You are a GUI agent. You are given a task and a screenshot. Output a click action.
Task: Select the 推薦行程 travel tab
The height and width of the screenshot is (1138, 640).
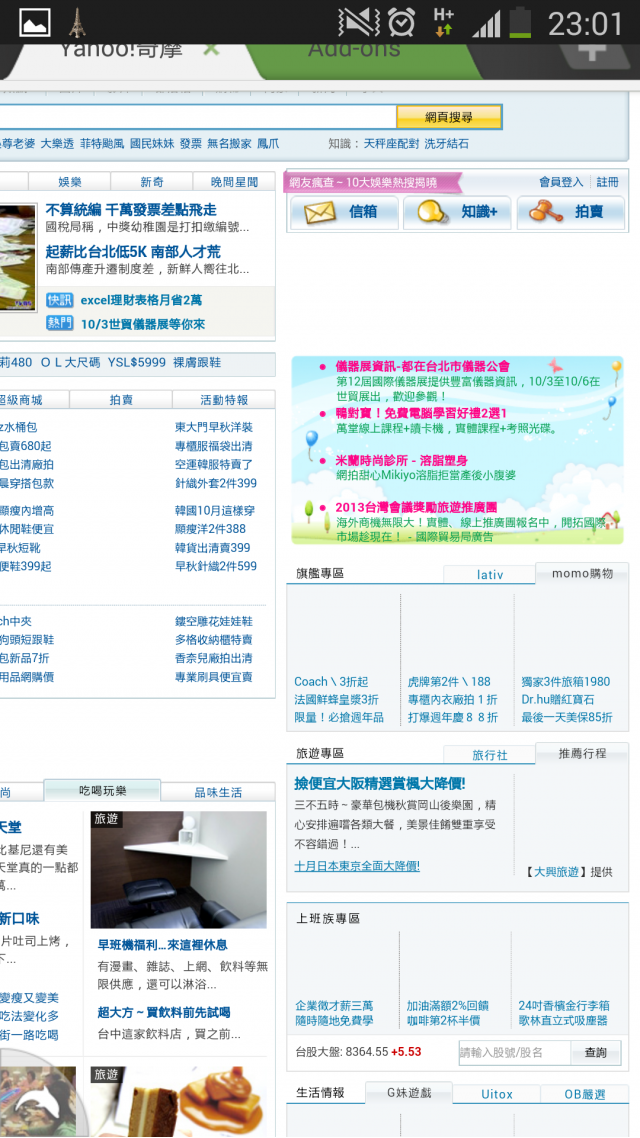[582, 753]
